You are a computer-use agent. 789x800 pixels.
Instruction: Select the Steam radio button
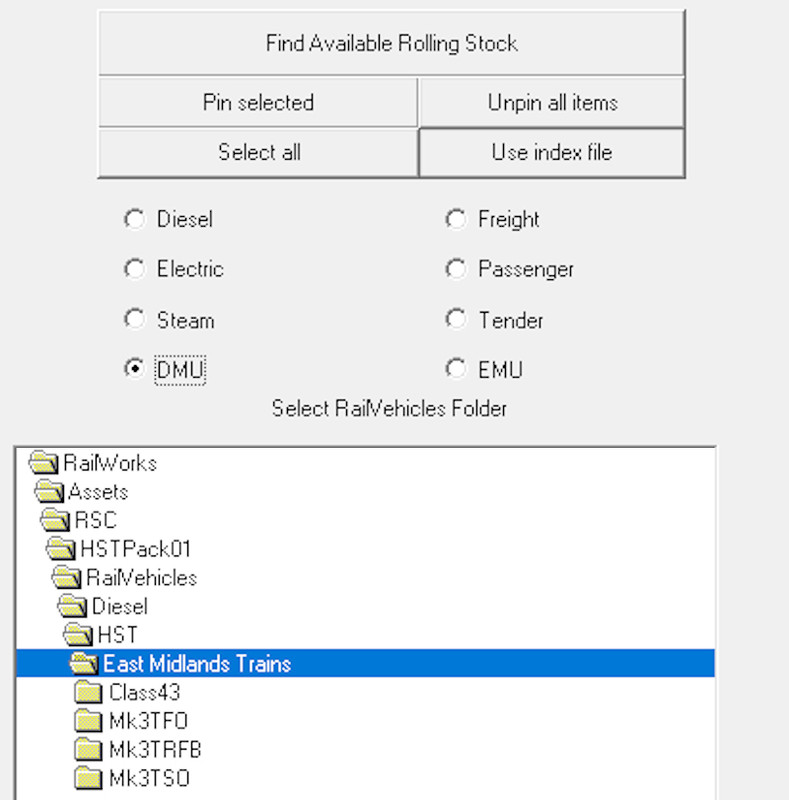135,319
